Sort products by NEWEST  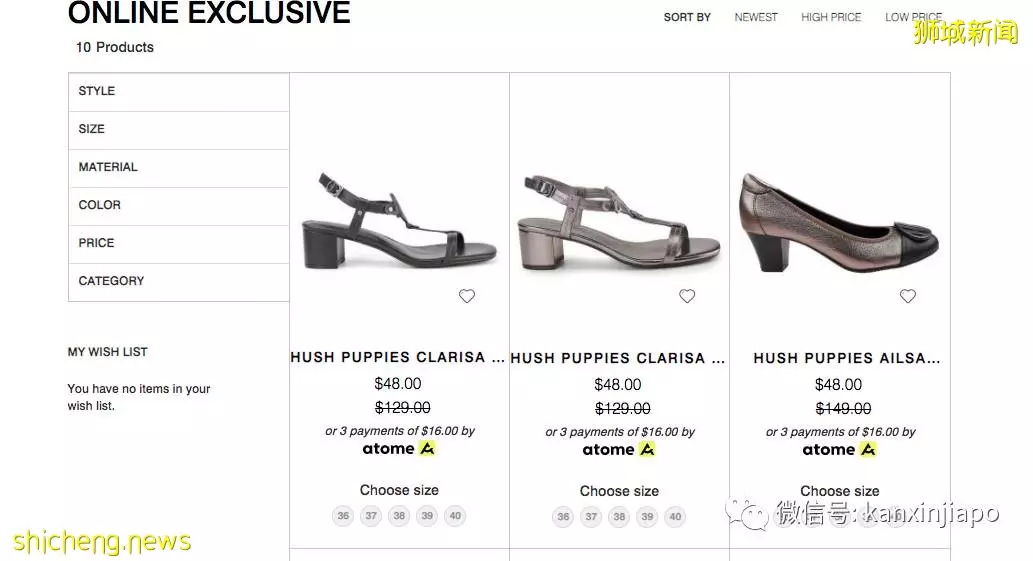[756, 17]
